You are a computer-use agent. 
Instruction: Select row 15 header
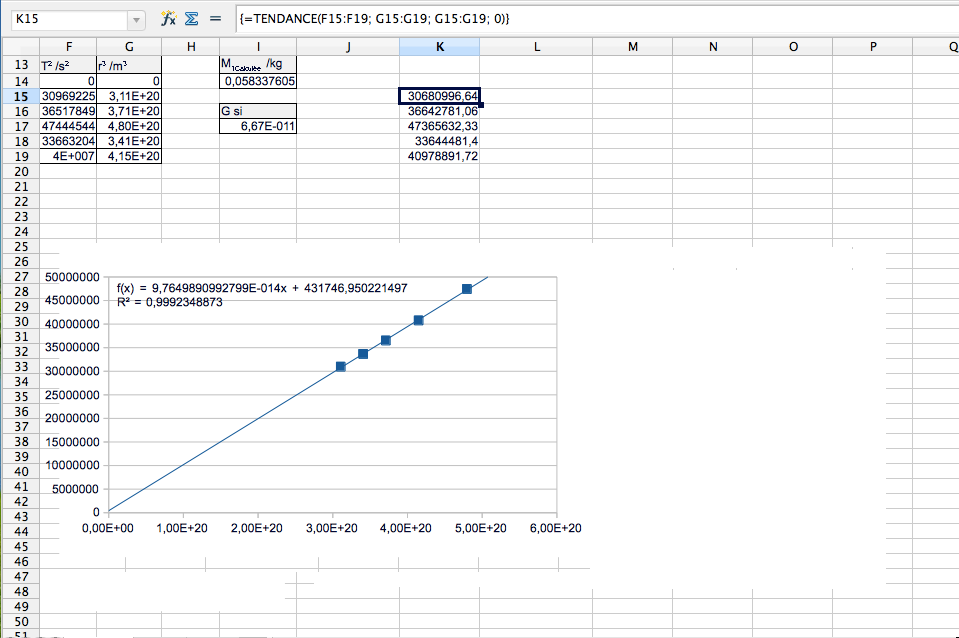coord(19,96)
